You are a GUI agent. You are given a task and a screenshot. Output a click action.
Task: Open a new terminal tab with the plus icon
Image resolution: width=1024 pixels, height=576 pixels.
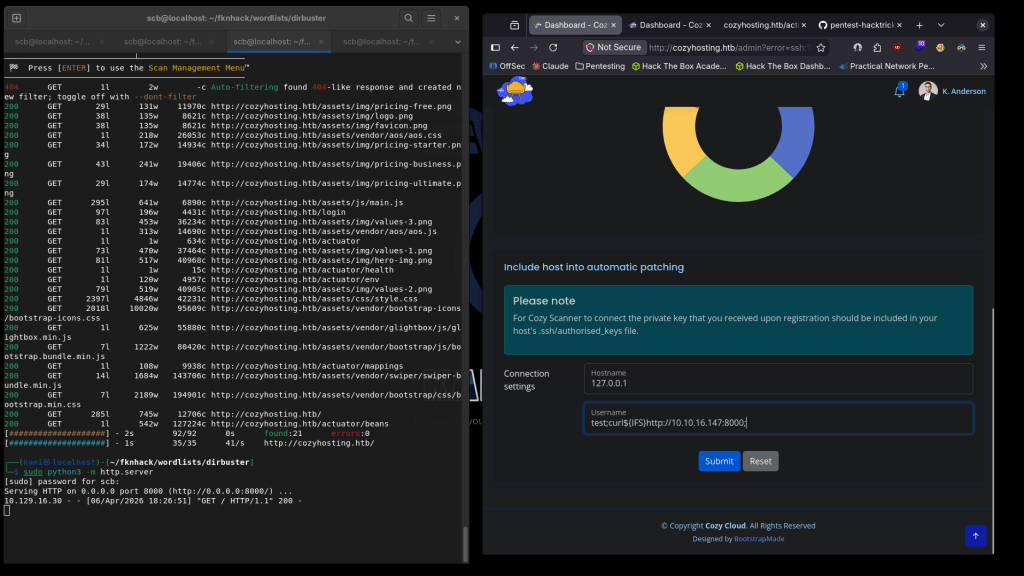pyautogui.click(x=17, y=18)
